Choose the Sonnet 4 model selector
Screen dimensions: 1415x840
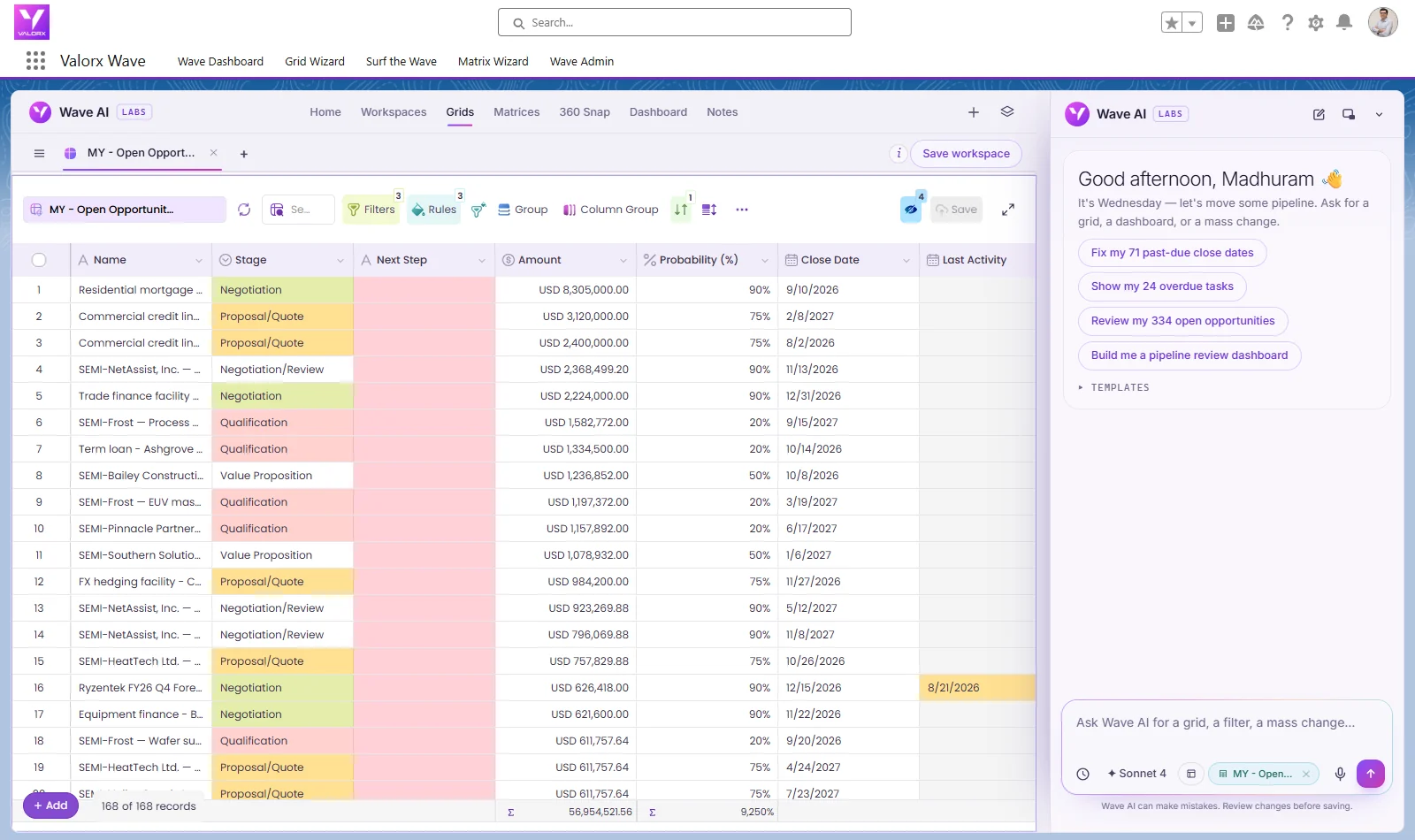point(1136,774)
